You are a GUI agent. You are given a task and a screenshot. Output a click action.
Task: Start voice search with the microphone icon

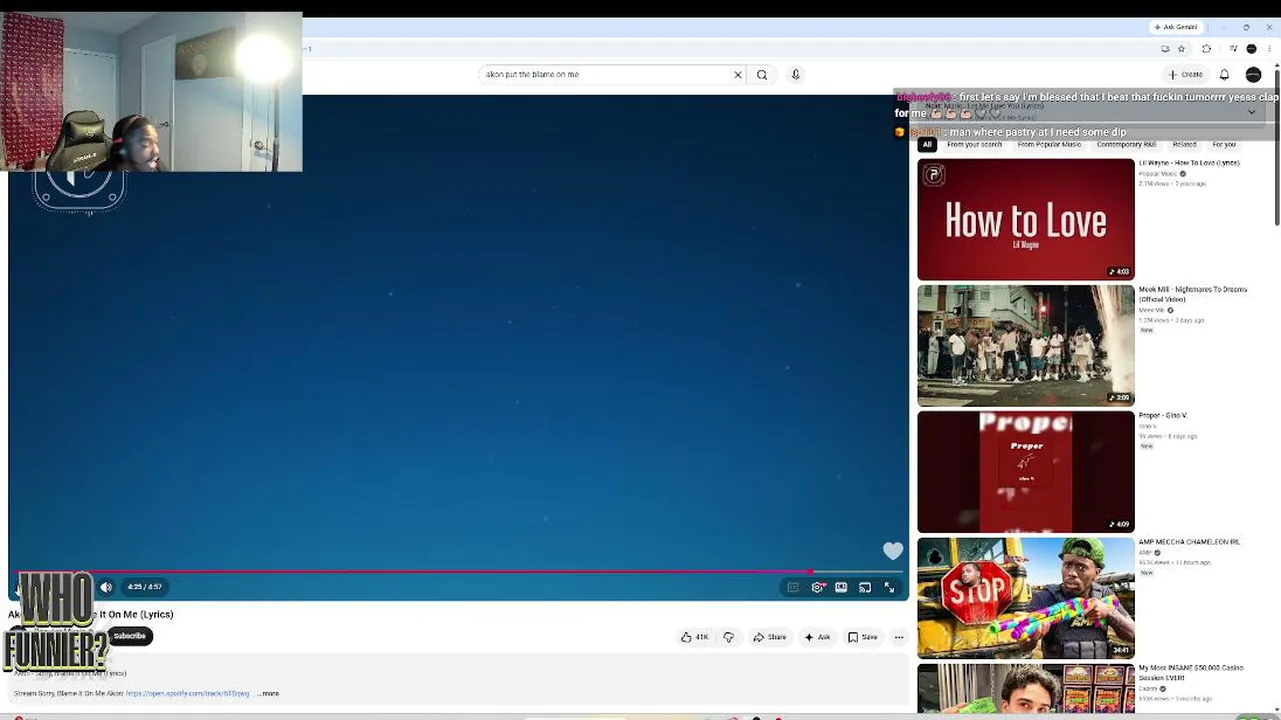796,74
